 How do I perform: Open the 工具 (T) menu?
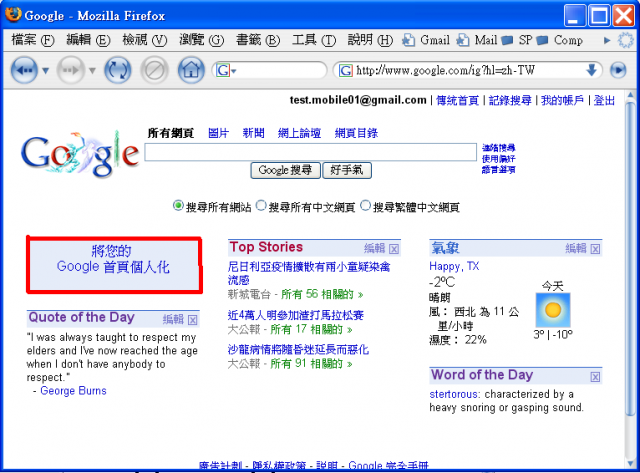pos(314,40)
